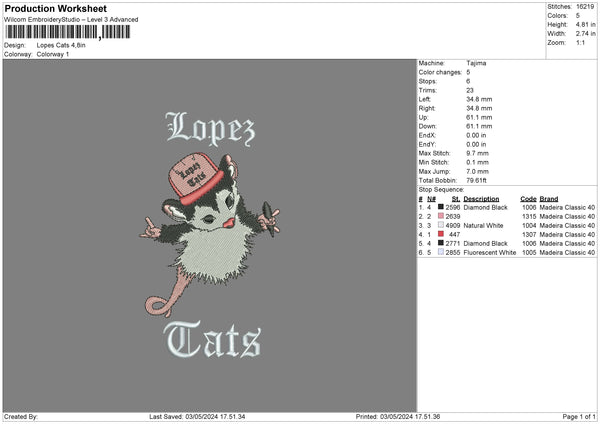600x424 pixels.
Task: Click the 'Brand' column header
Action: pos(549,199)
